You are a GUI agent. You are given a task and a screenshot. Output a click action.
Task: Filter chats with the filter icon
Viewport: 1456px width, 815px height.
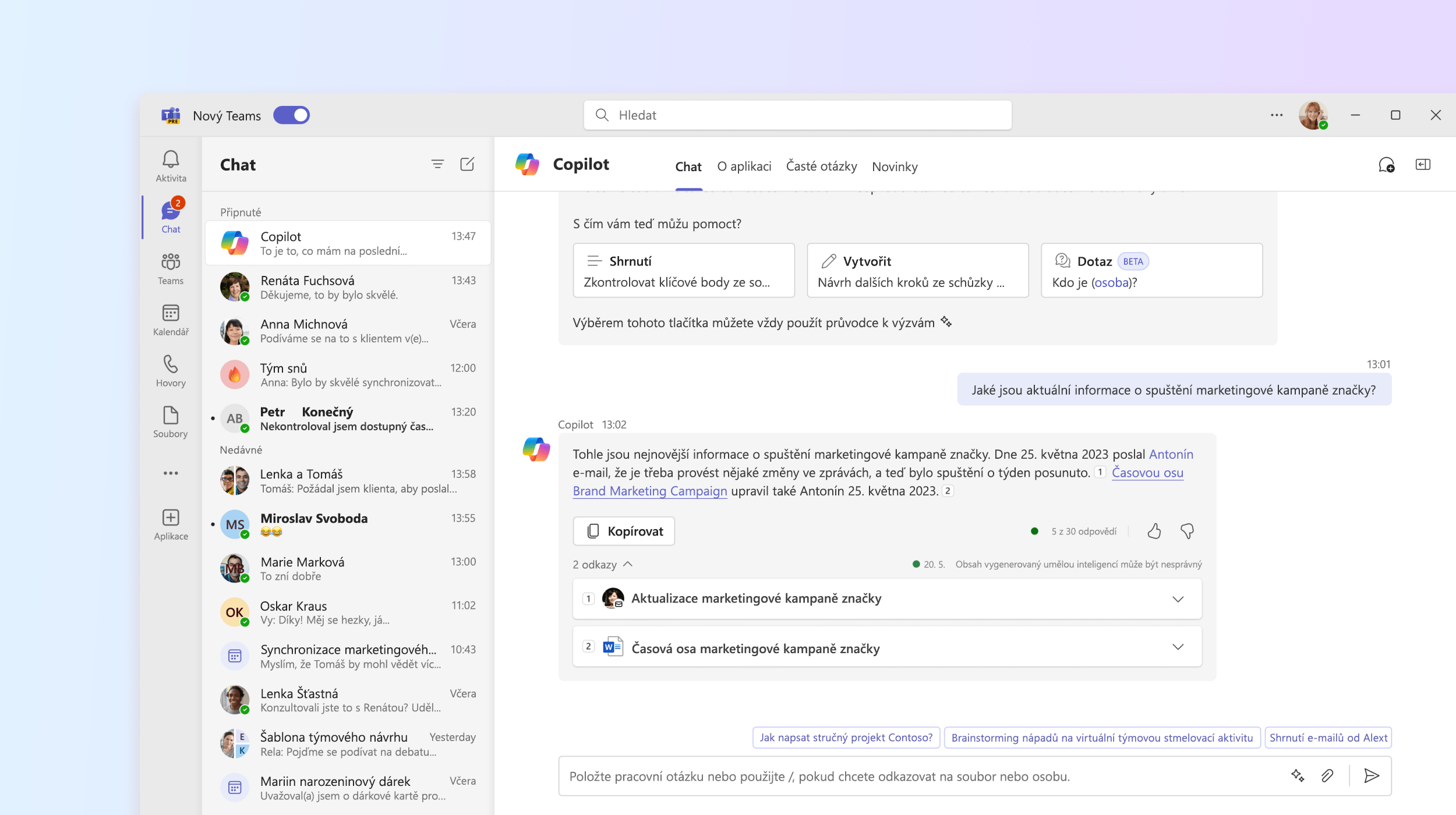[437, 165]
